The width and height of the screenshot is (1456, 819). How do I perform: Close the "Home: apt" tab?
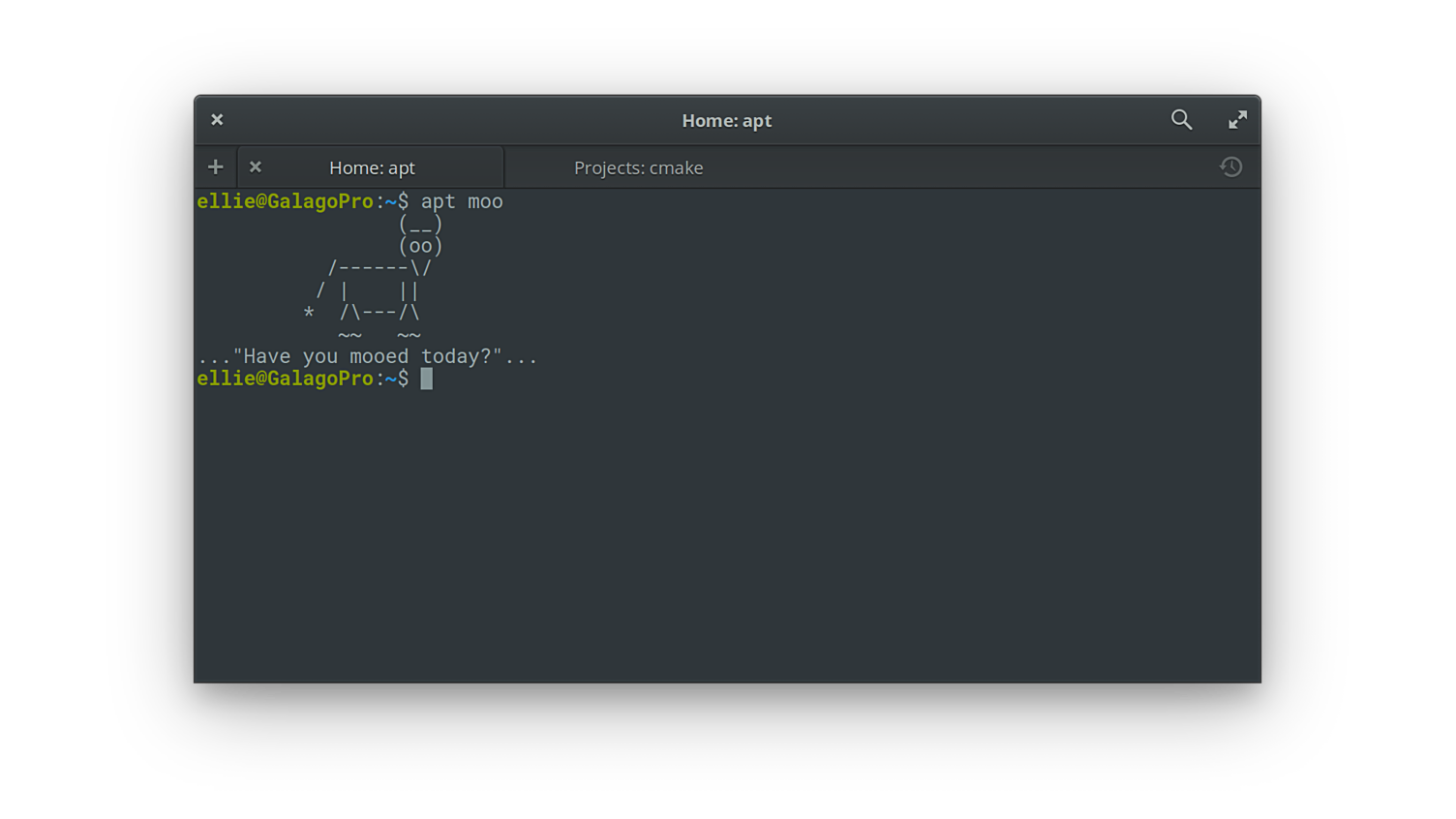pyautogui.click(x=256, y=167)
